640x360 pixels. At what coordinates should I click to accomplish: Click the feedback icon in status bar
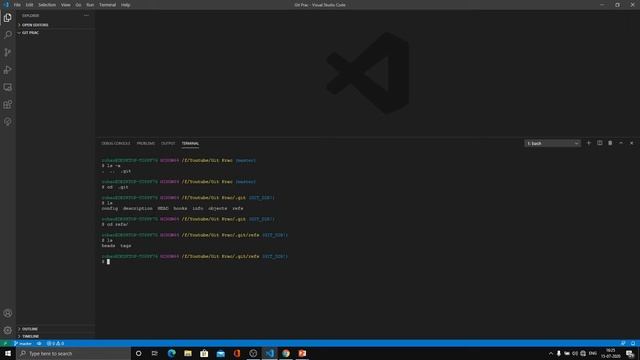click(x=623, y=343)
